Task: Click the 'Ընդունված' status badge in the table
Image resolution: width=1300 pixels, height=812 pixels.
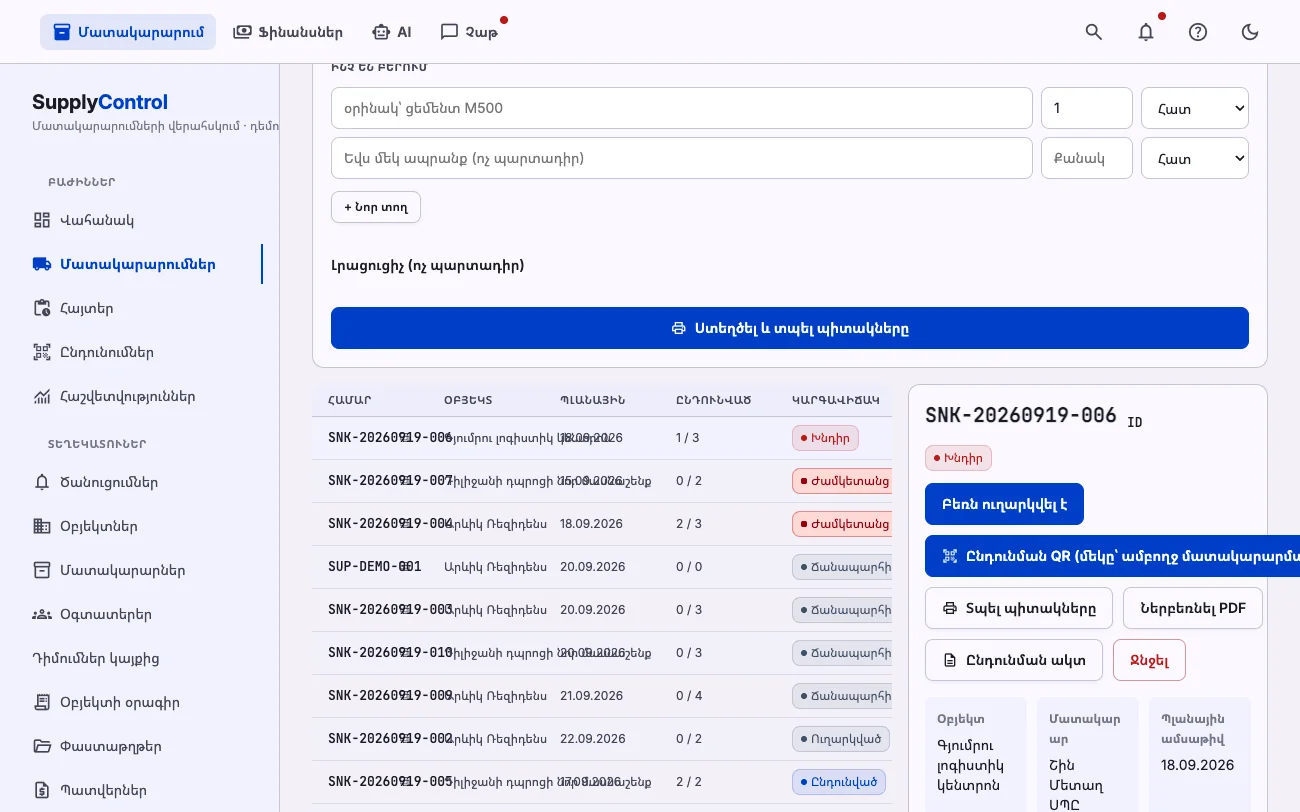Action: [839, 782]
